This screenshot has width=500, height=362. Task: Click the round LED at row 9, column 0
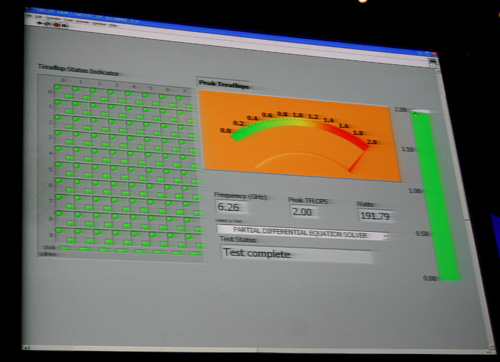tap(59, 230)
